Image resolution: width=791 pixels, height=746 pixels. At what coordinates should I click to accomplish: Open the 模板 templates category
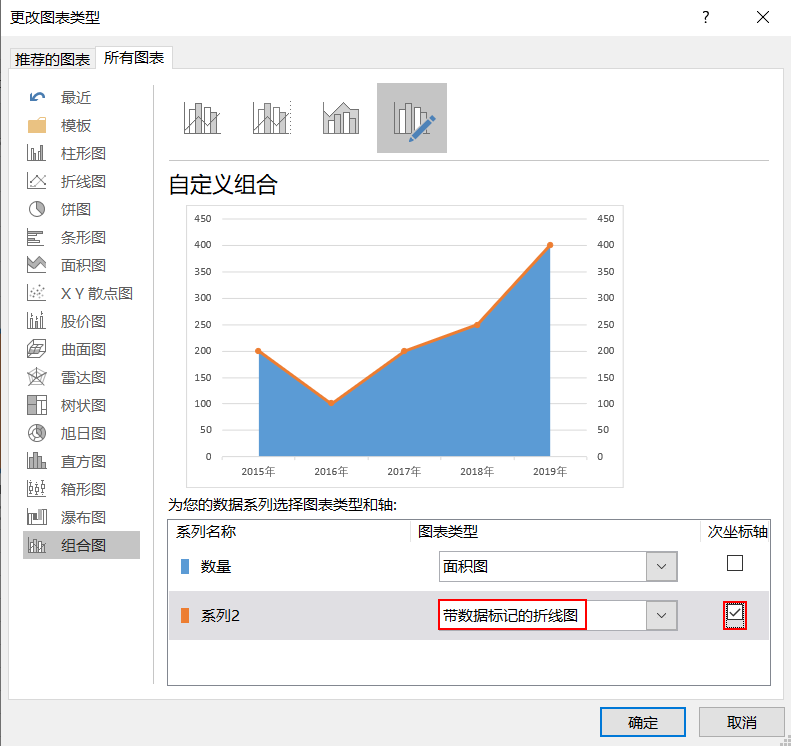81,125
